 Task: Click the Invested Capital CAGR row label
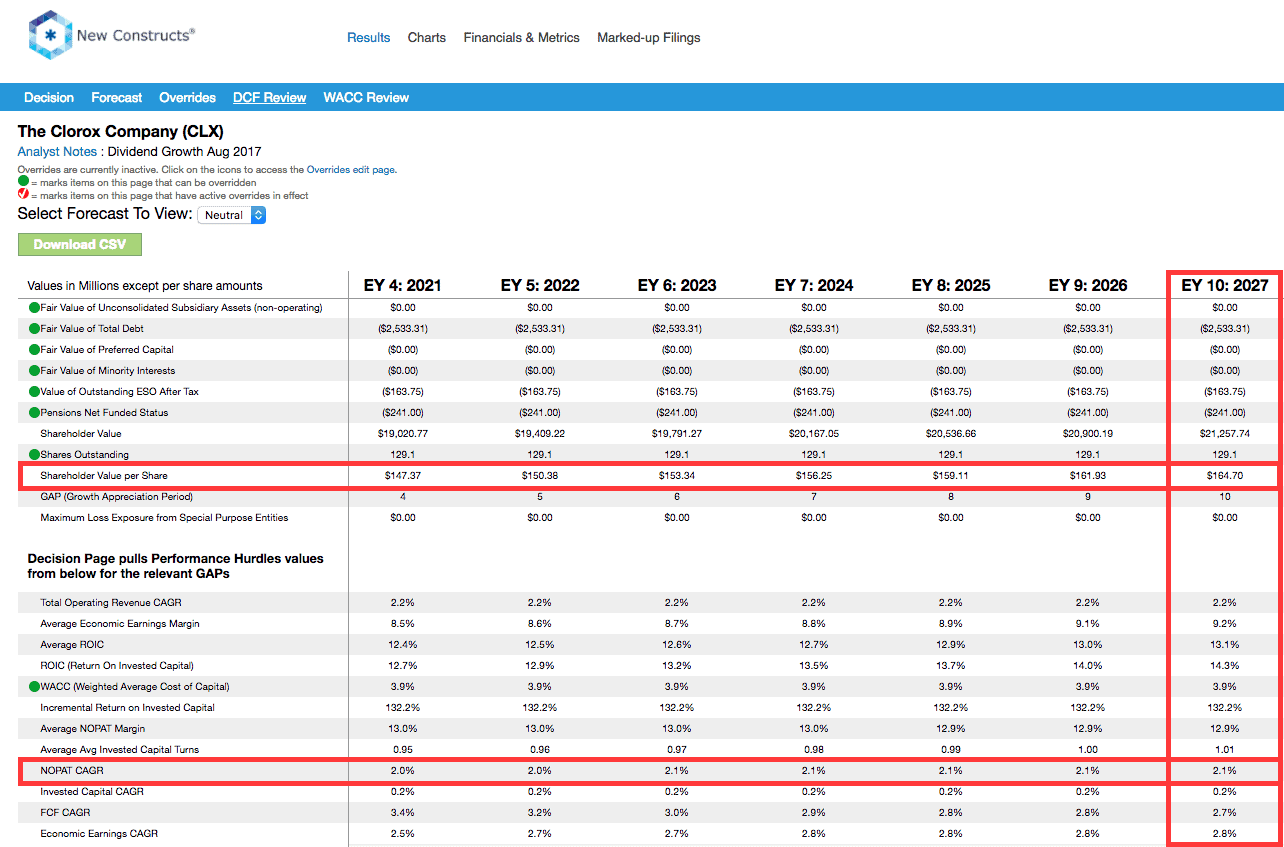(92, 792)
